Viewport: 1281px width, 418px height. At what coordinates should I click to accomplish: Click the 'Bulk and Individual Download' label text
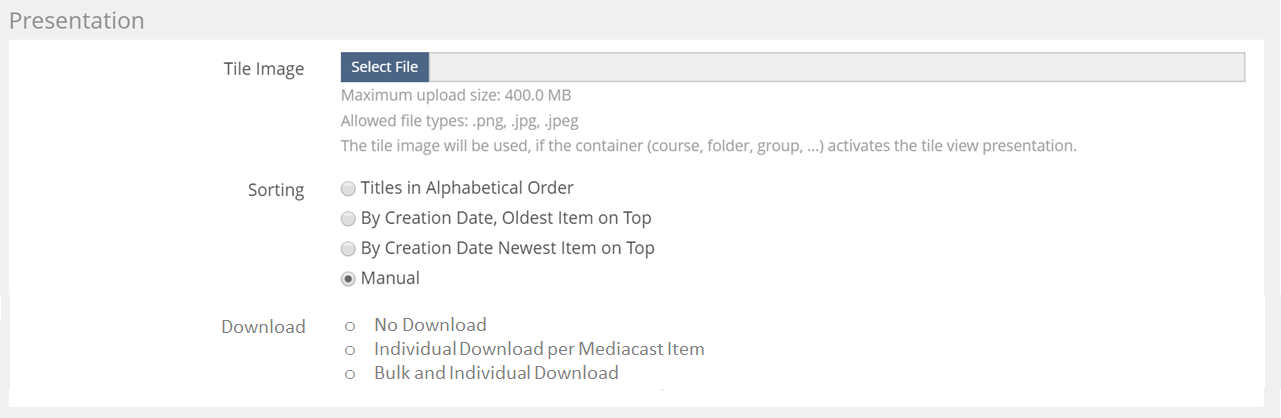pos(496,373)
